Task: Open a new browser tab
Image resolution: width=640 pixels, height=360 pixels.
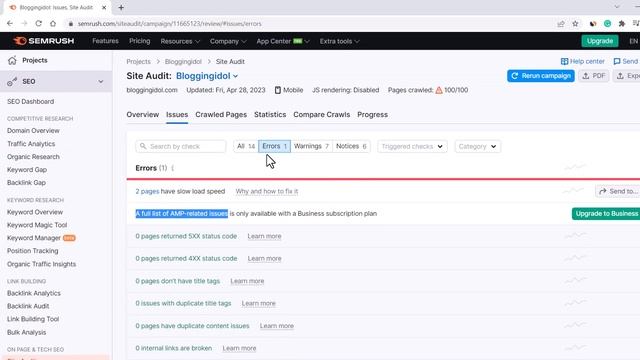Action: click(121, 7)
